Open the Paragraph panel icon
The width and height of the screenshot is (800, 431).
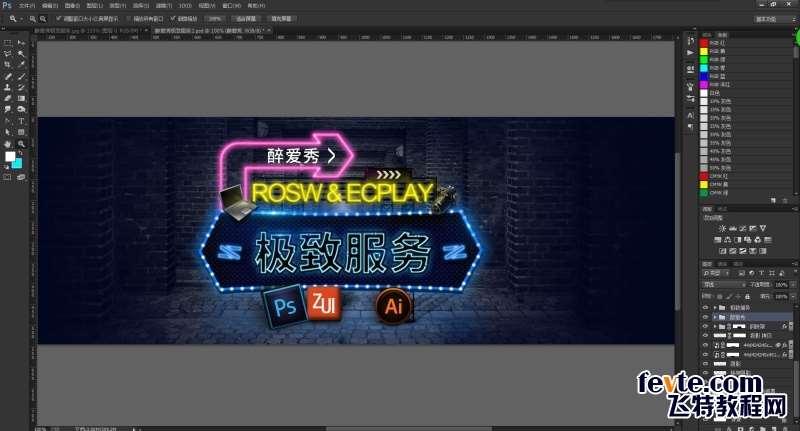[x=690, y=127]
